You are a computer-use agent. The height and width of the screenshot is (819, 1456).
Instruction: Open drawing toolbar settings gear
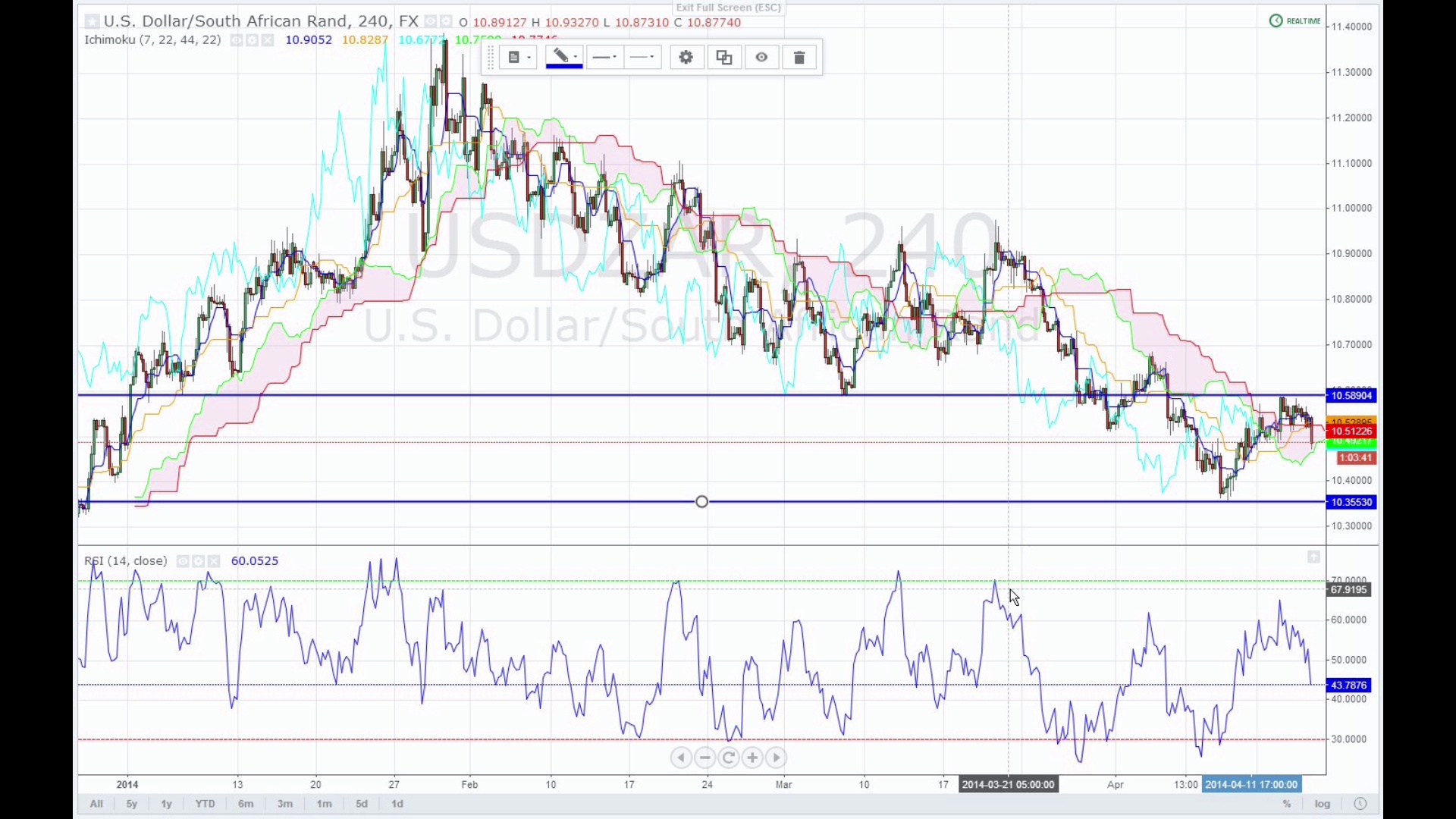[686, 58]
